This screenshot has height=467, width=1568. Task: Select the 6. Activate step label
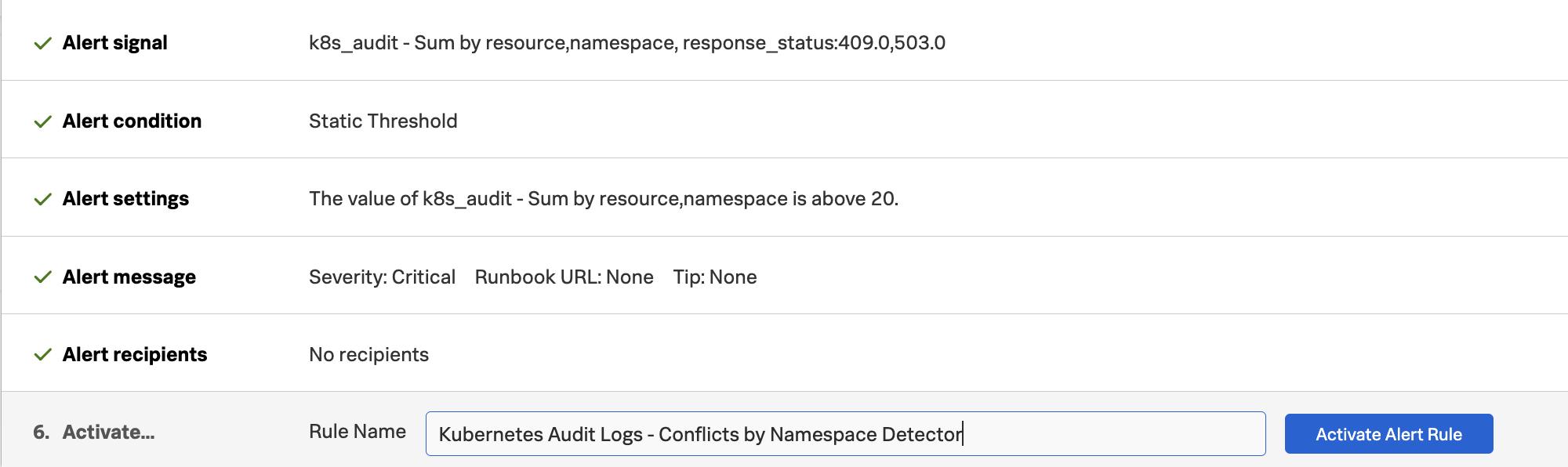coord(94,433)
